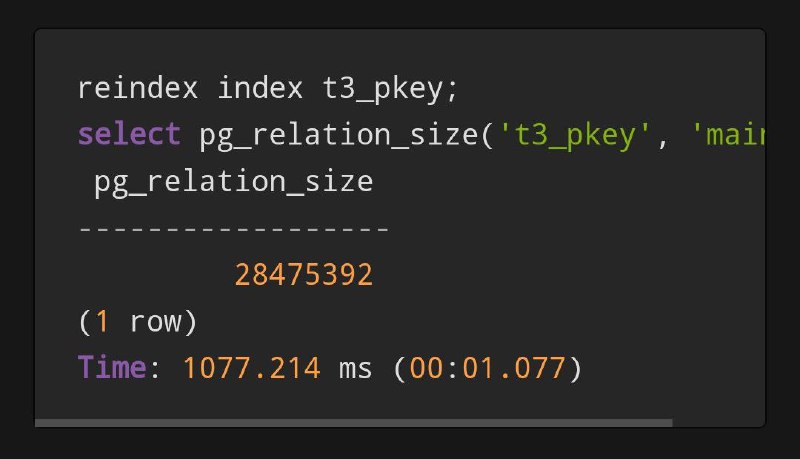Click the pg_relation_size column header

coord(234,183)
